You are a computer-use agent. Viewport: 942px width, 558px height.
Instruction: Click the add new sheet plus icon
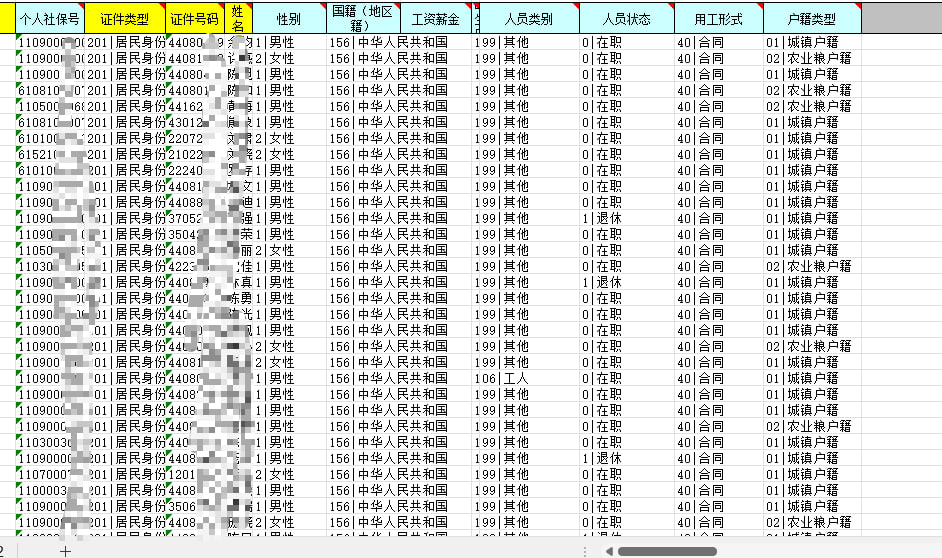65,551
